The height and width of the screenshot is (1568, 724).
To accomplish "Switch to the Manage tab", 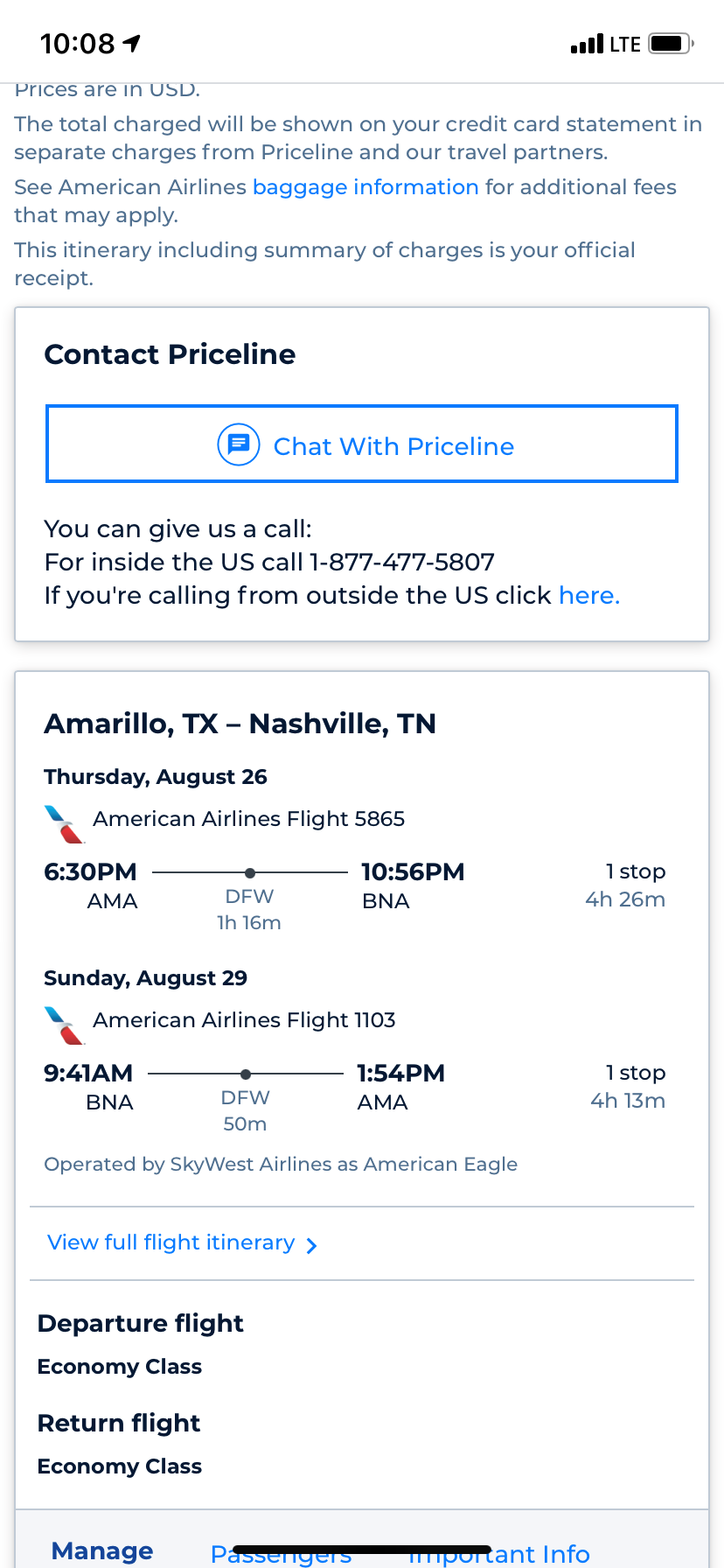I will tap(102, 1550).
